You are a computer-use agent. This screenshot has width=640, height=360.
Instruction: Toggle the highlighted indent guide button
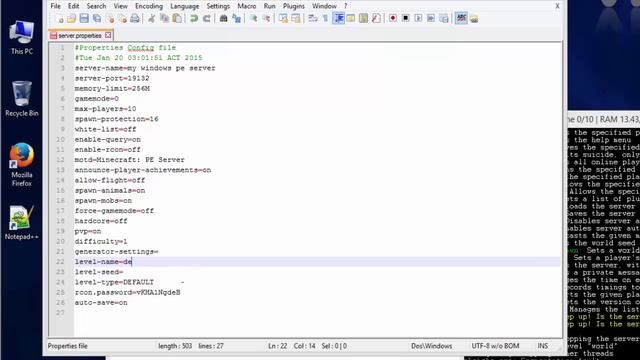[x=338, y=18]
